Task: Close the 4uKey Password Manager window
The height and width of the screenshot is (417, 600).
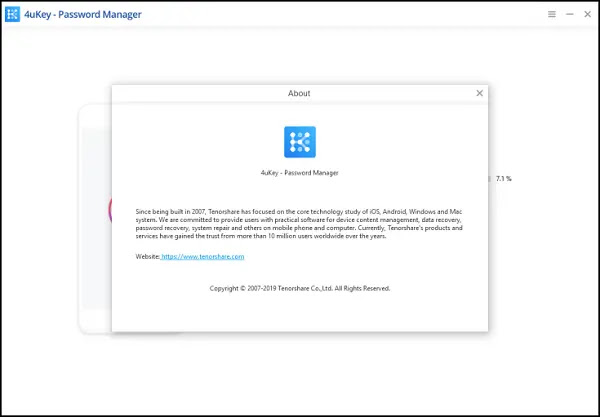Action: click(x=587, y=14)
